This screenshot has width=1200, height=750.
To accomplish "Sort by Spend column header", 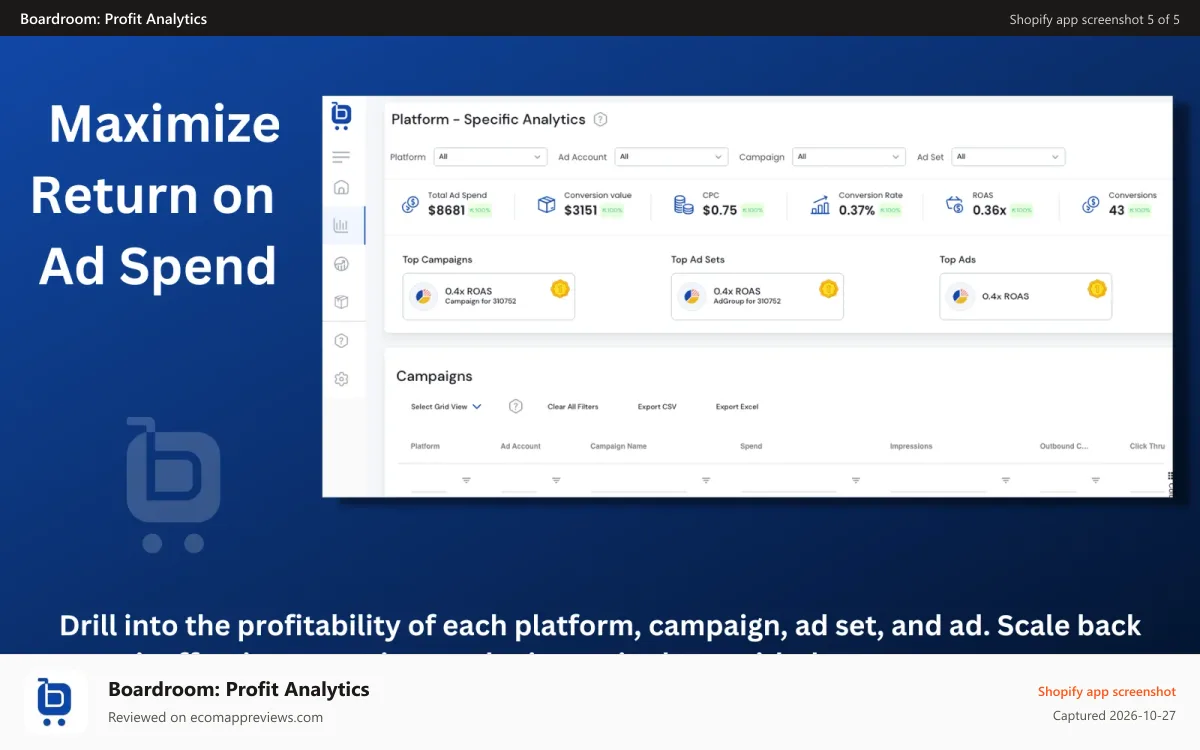I will (751, 446).
